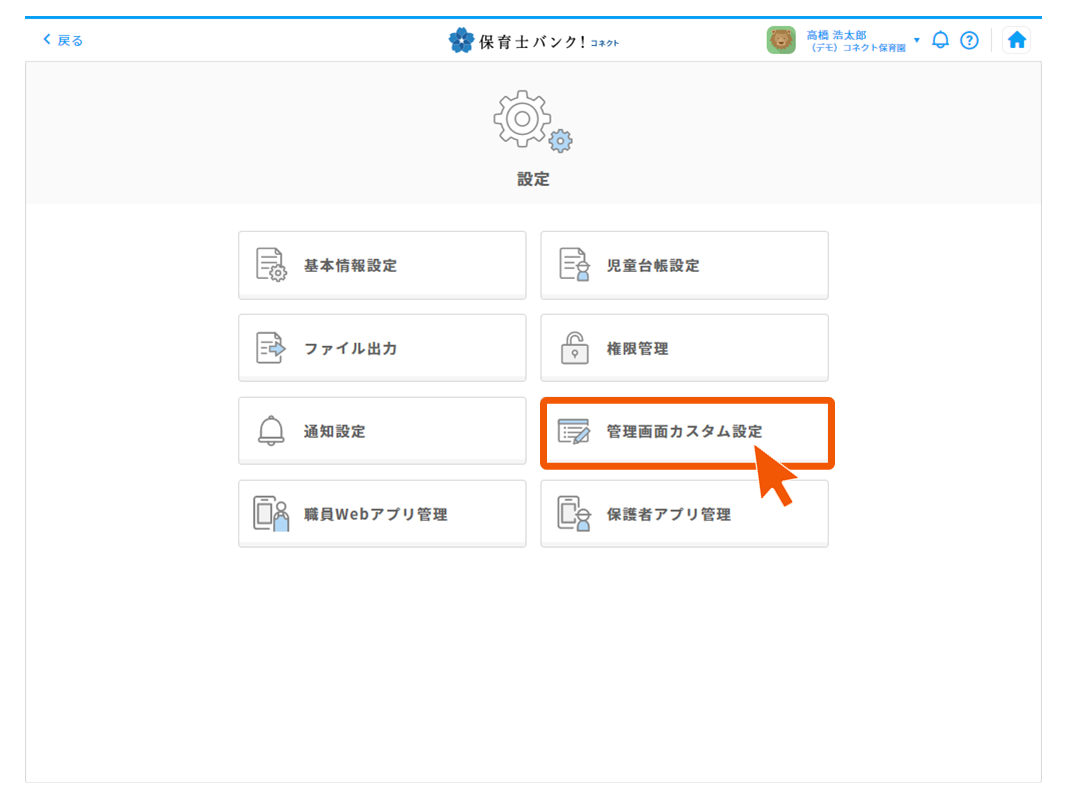This screenshot has height=800, width=1067.
Task: Click the 保育士バンク! コネクト logo
Action: (x=533, y=41)
